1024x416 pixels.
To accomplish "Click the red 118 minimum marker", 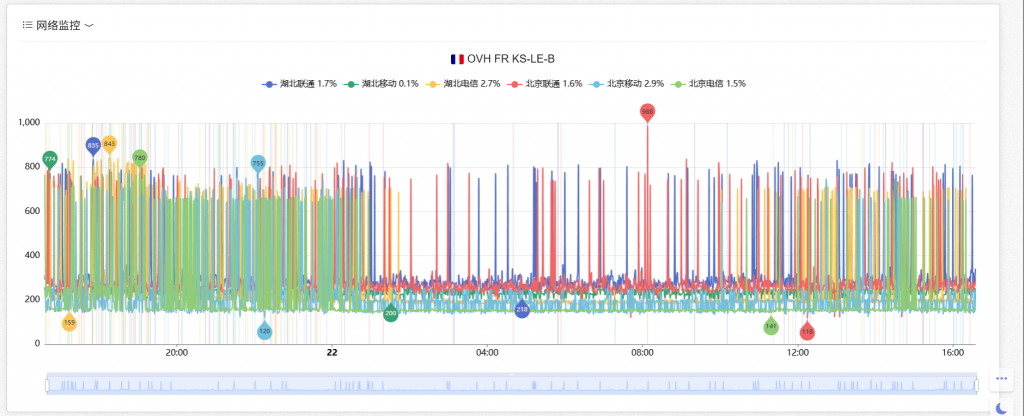I will [807, 332].
